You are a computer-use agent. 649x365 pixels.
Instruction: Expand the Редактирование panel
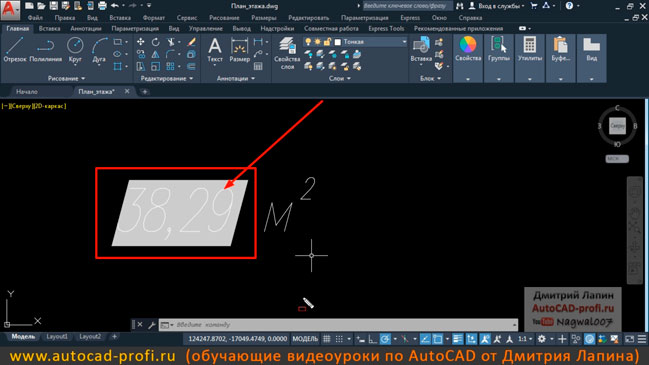point(167,78)
